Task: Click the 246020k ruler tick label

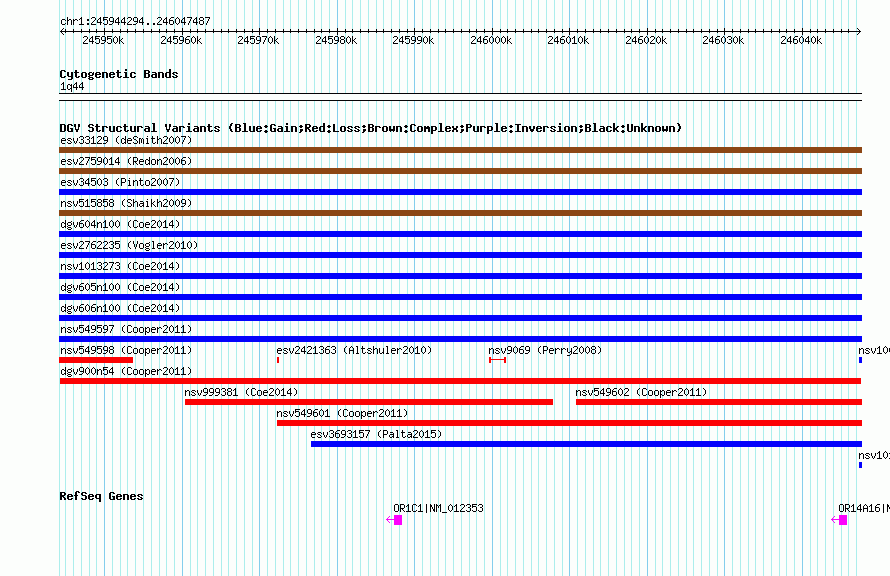Action: pyautogui.click(x=646, y=40)
